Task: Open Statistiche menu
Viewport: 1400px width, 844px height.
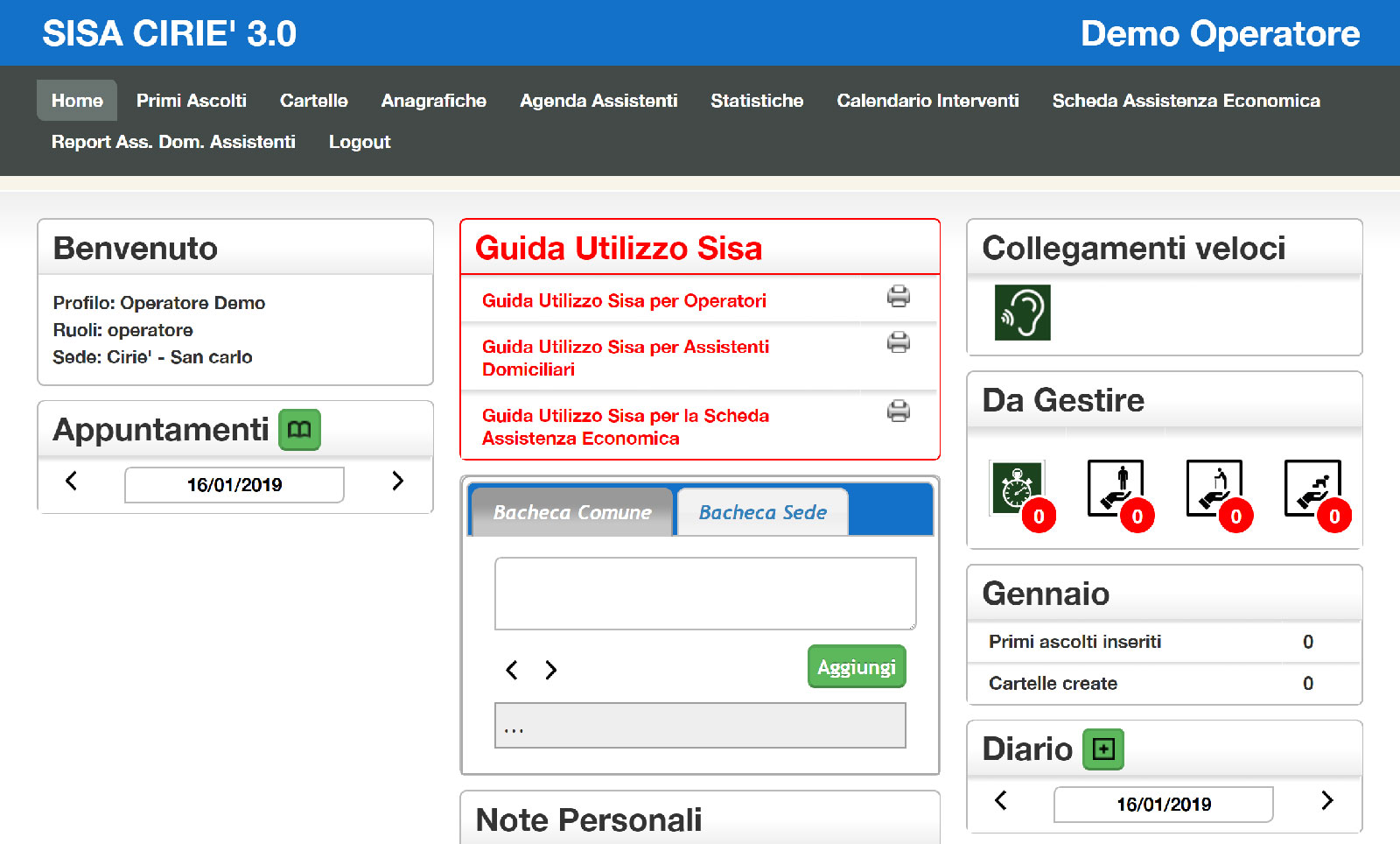Action: 757,101
